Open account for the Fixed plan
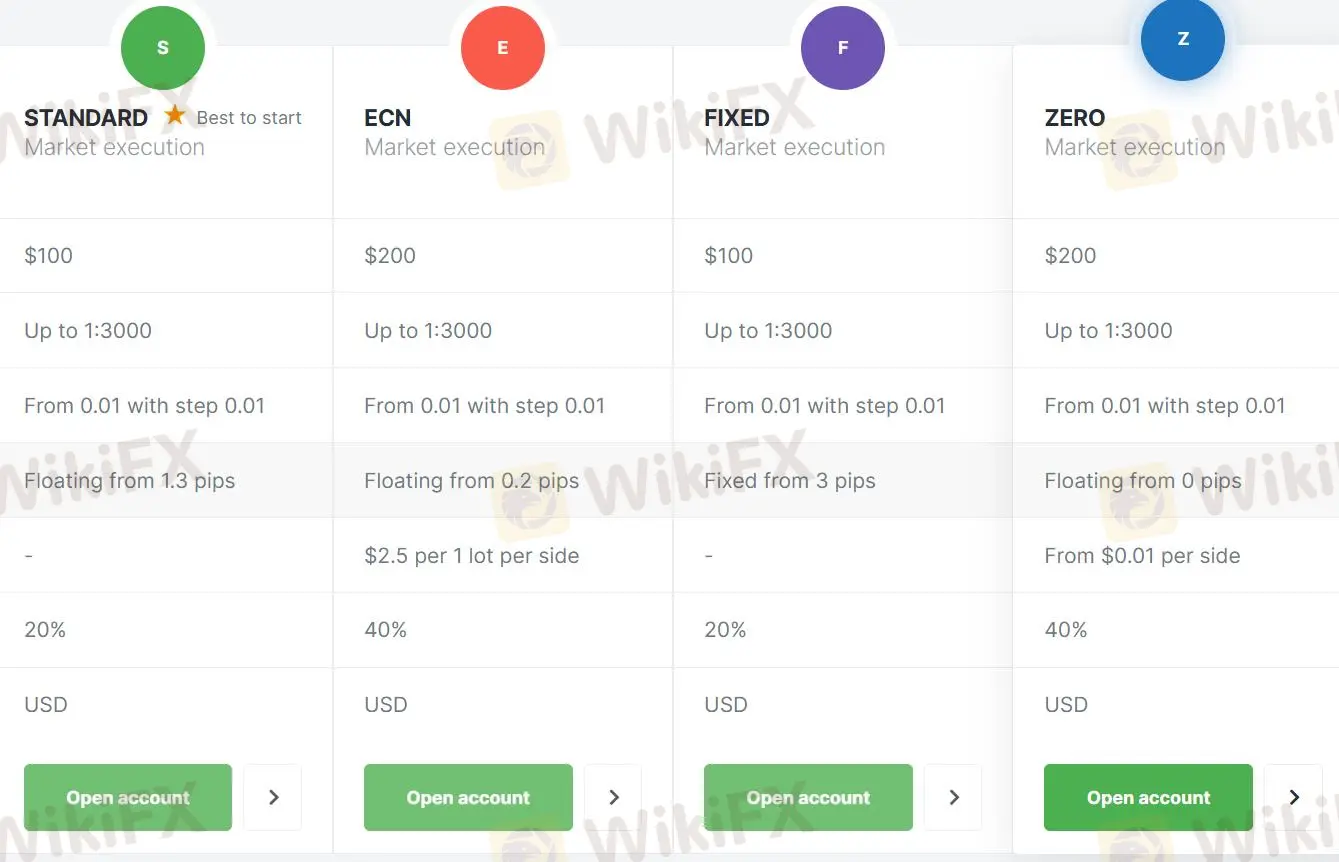This screenshot has height=862, width=1339. (x=808, y=797)
